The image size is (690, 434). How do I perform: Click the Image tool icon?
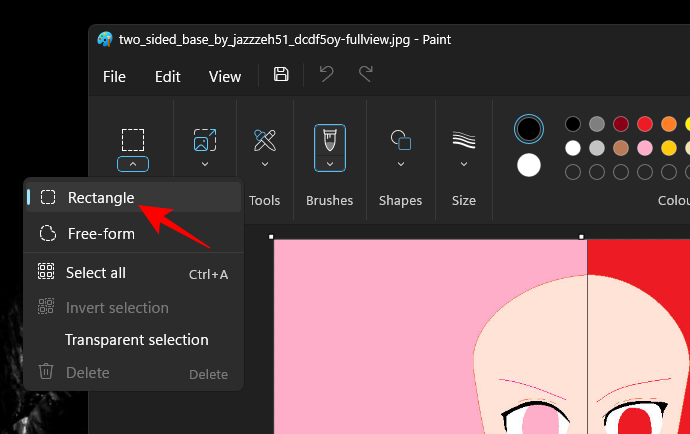[204, 139]
